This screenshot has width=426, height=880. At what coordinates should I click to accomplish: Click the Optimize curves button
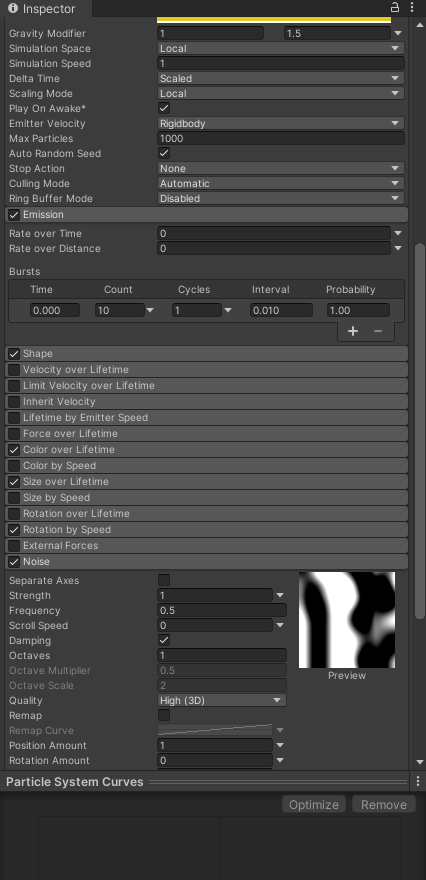[314, 804]
